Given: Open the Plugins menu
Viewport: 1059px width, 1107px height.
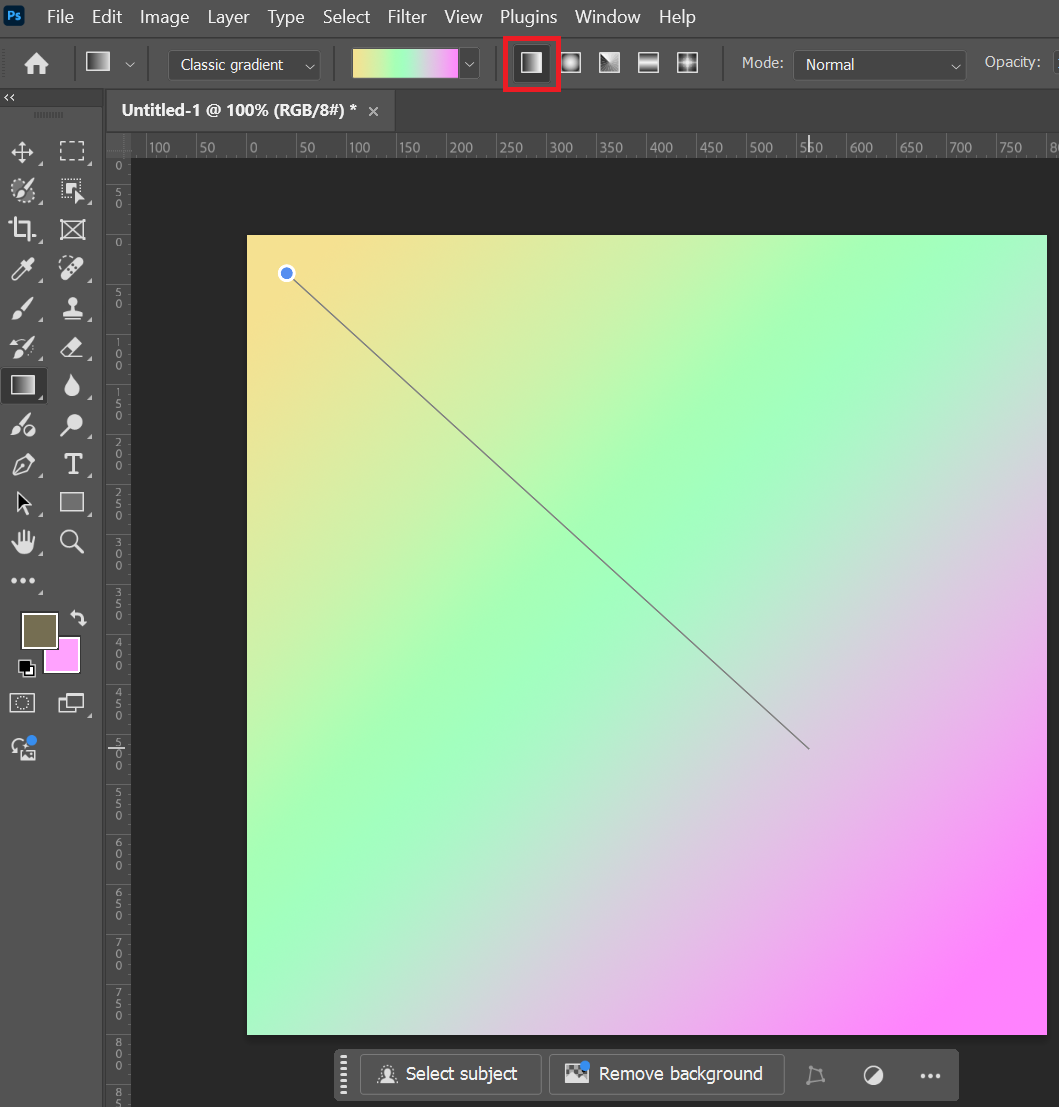Looking at the screenshot, I should 528,17.
